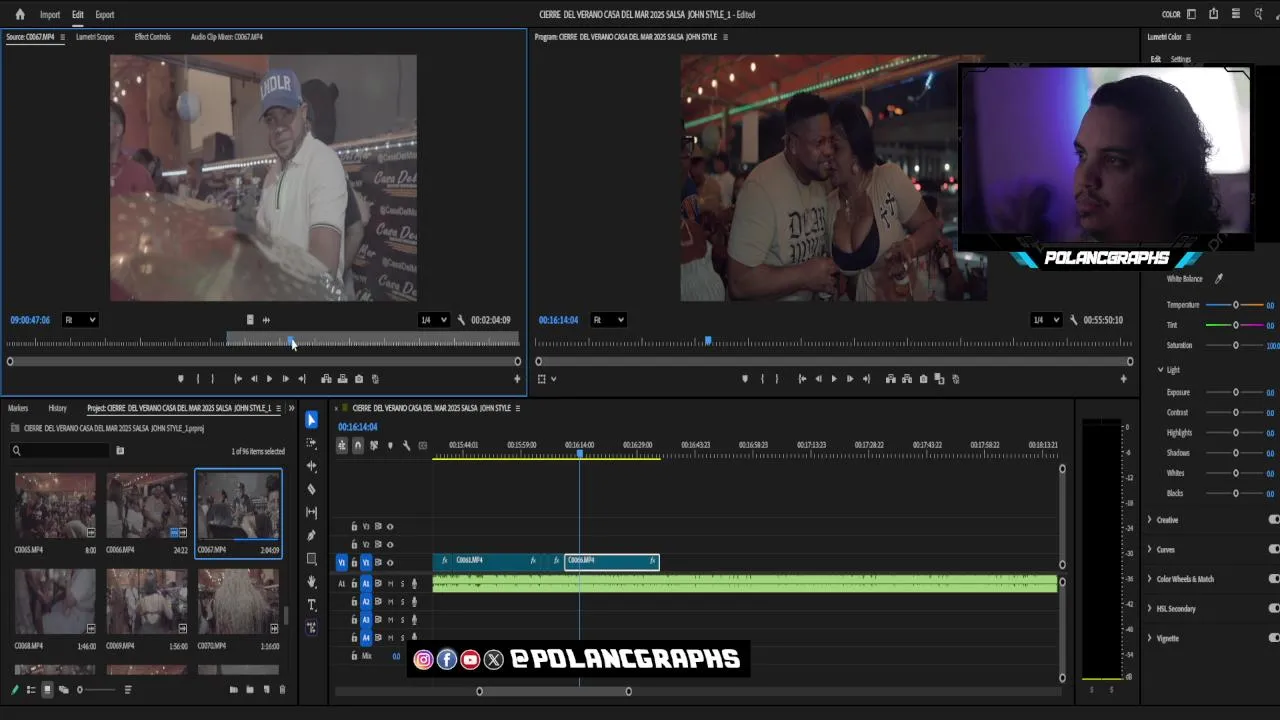
Task: Open Source Monitor zoom level Fit dropdown
Action: pos(79,320)
